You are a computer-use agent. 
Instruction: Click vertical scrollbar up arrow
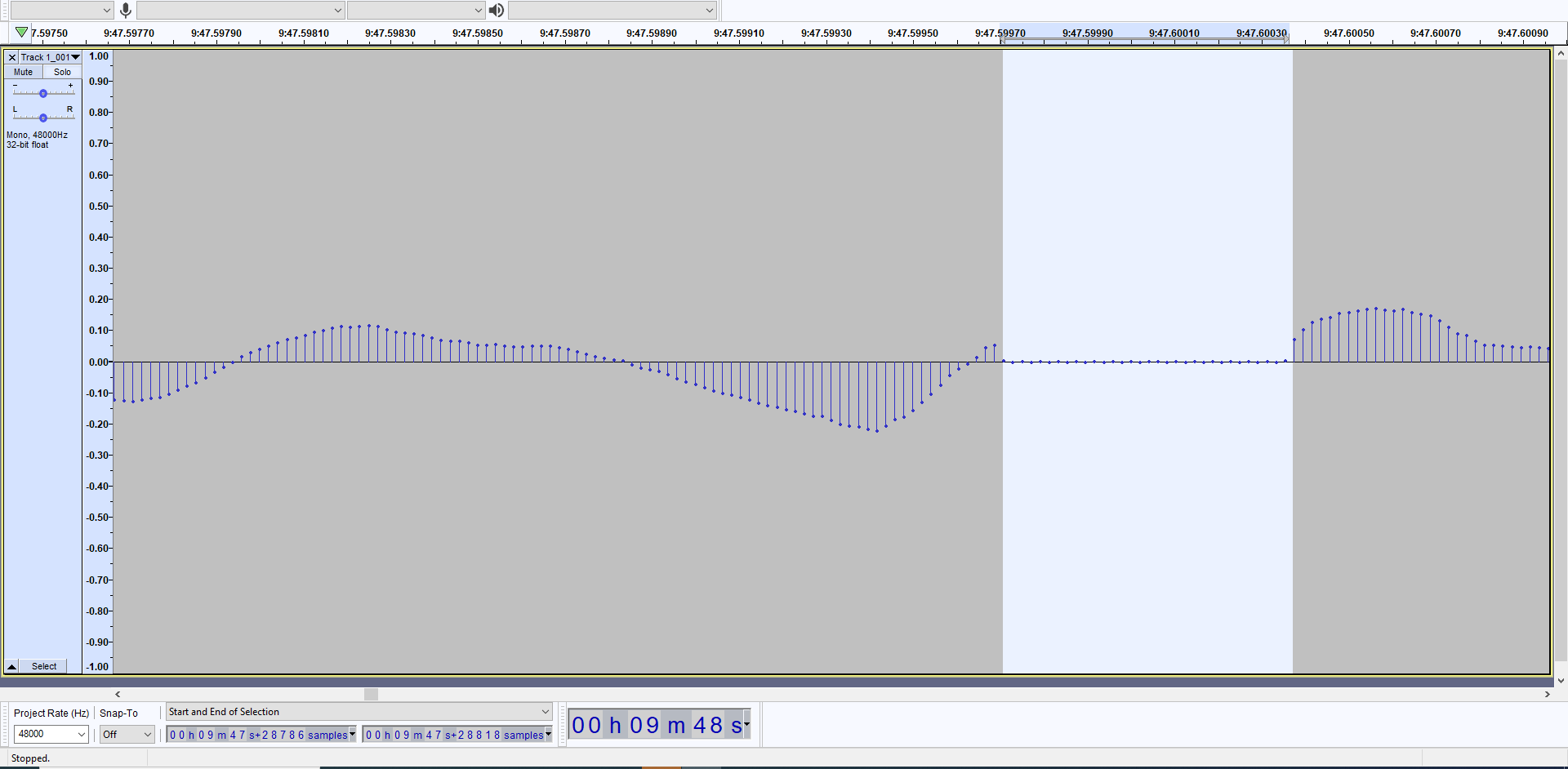(x=1561, y=54)
